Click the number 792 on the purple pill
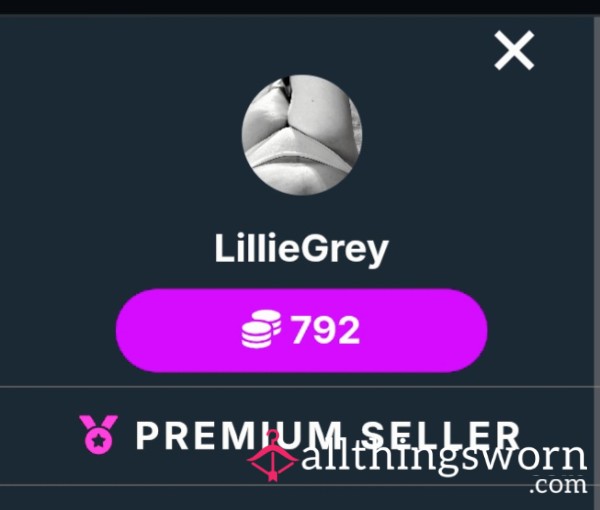This screenshot has width=600, height=510. (x=326, y=330)
